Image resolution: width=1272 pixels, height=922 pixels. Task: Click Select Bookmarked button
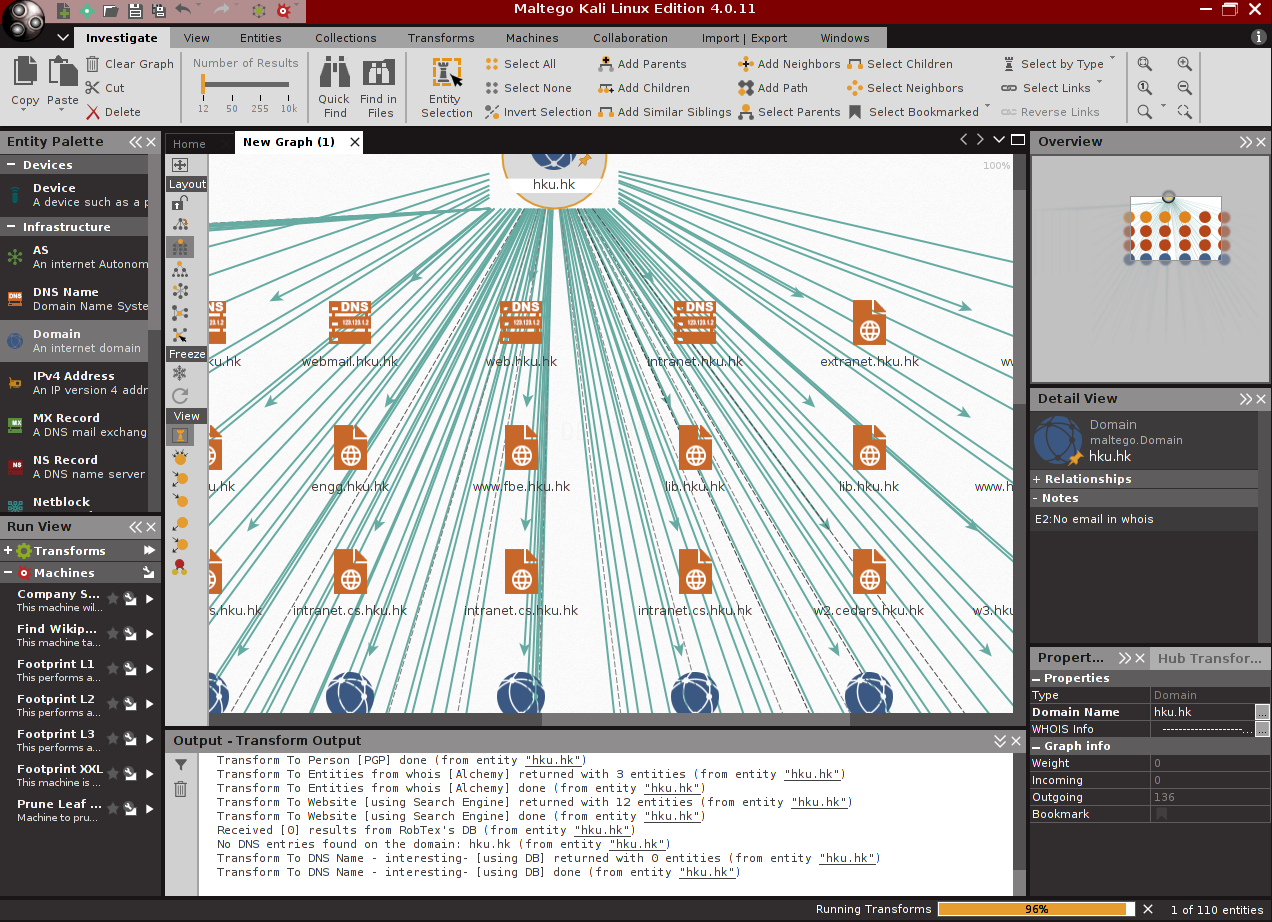tap(914, 112)
